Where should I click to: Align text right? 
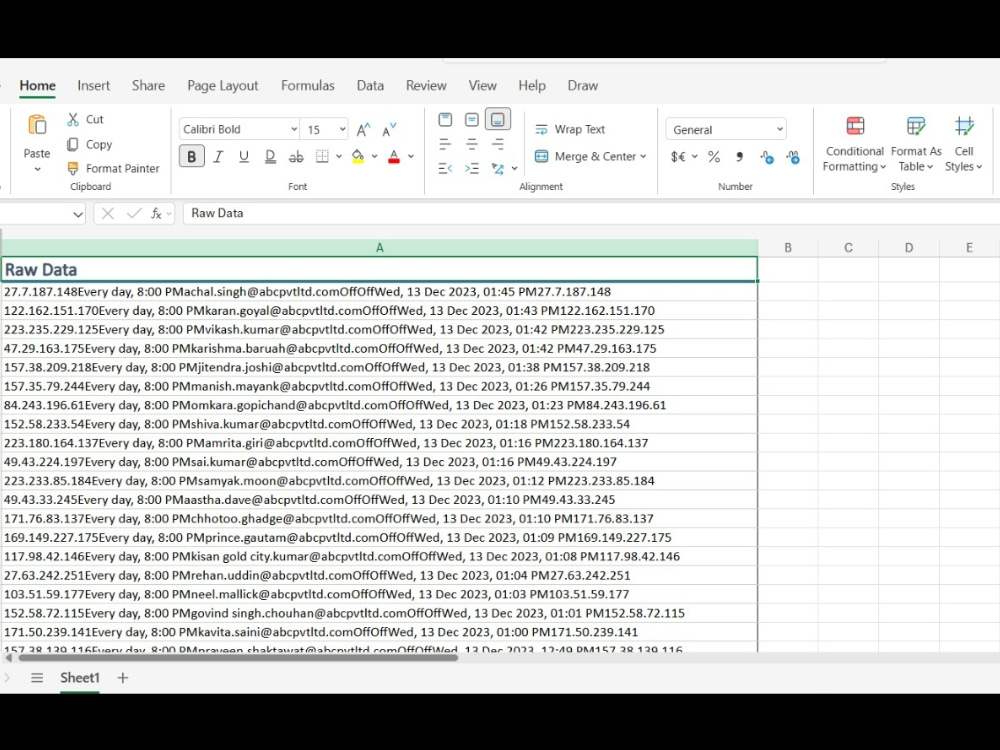(x=497, y=145)
